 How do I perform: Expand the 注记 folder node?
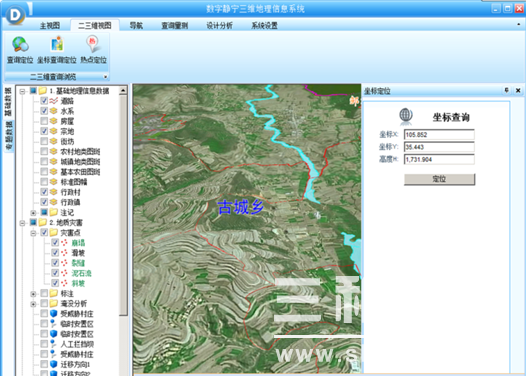33,213
